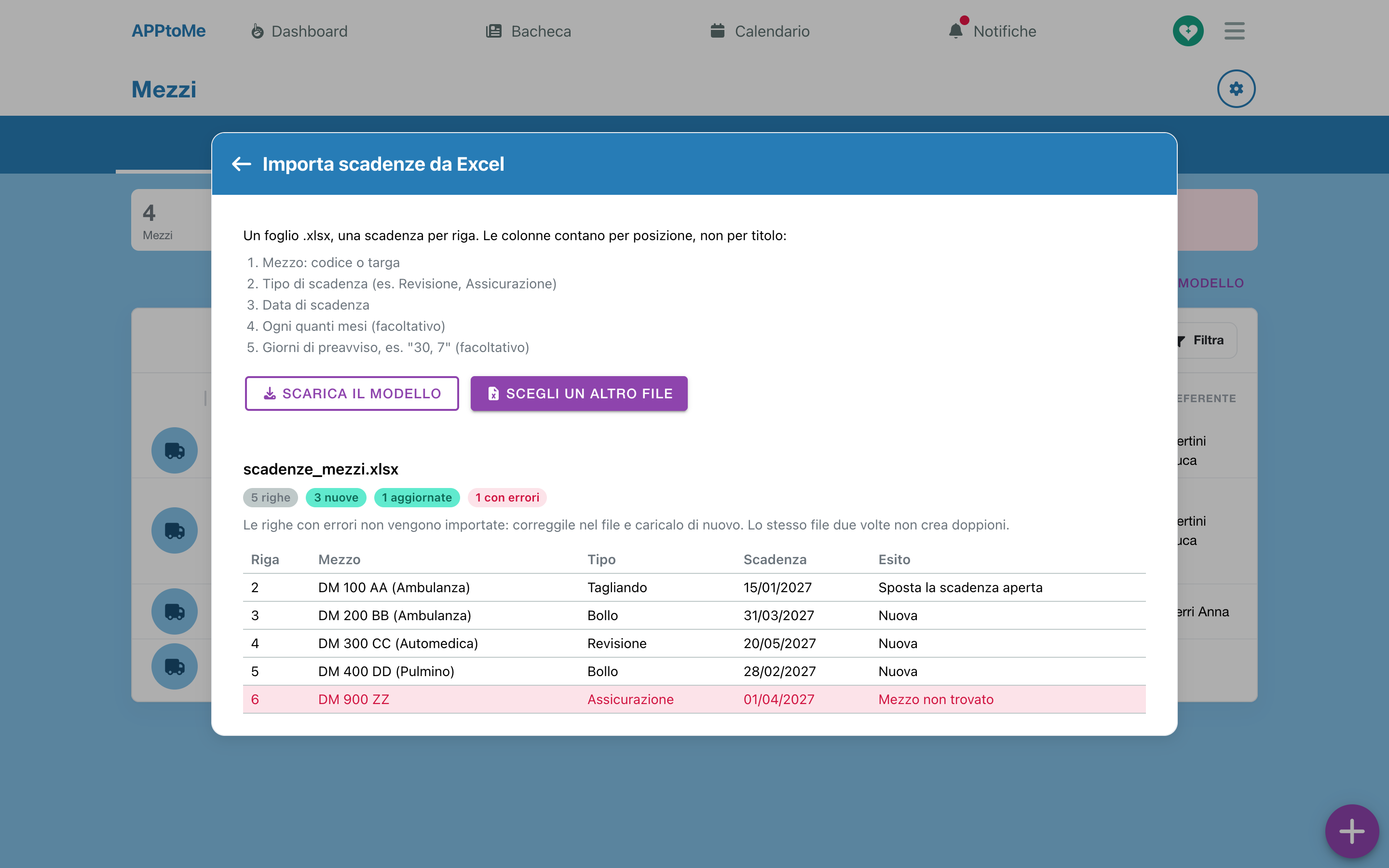Click the Scarica il modello button label
Screen dimensions: 1389x868
tap(362, 394)
